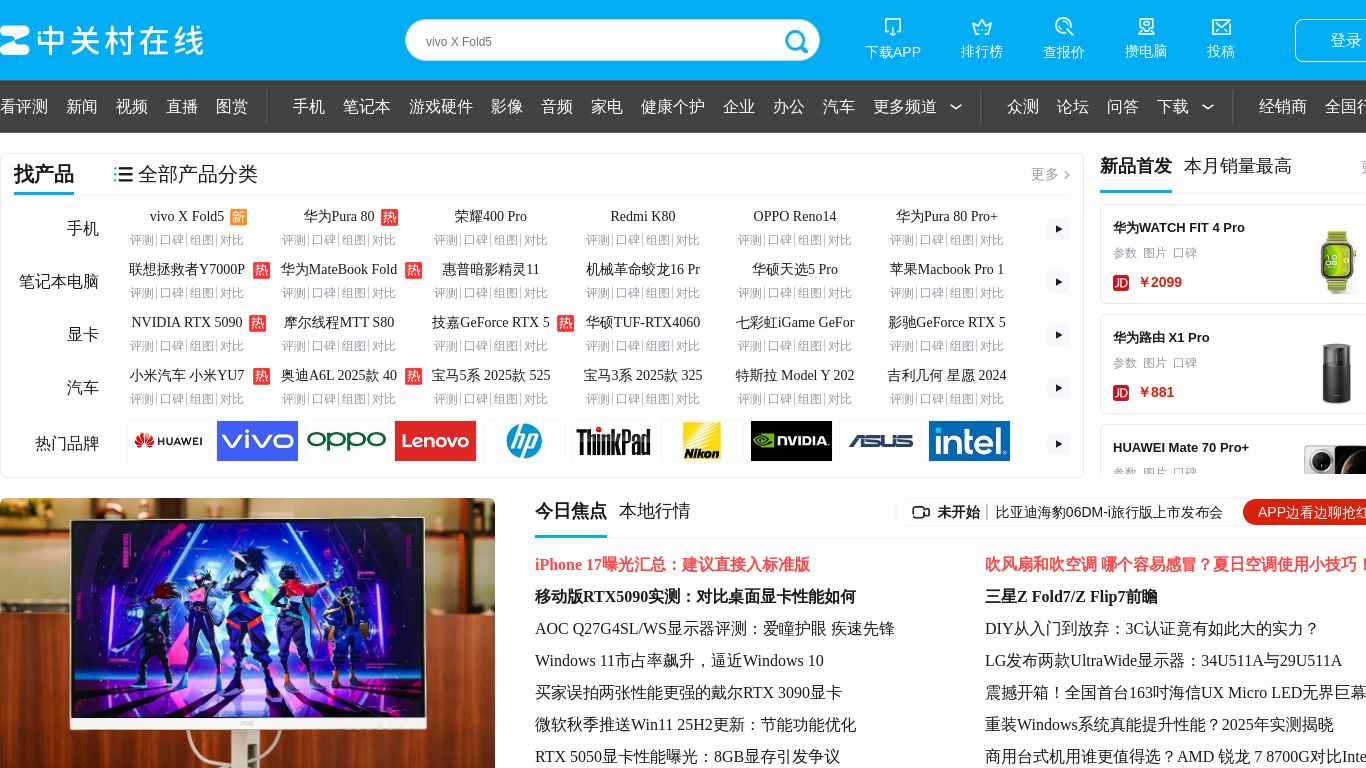Open 特斯拉 Model Y product link

point(795,376)
